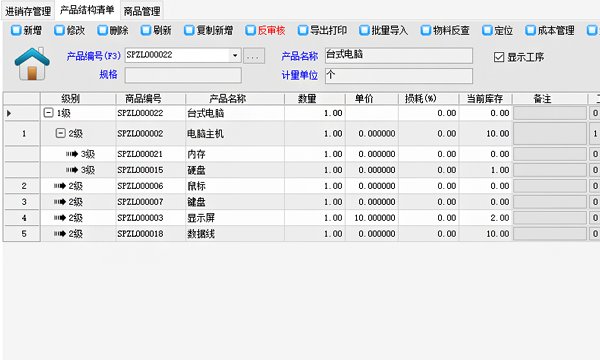Click the SPZL000006 cell
This screenshot has height=360, width=600.
pyautogui.click(x=151, y=186)
